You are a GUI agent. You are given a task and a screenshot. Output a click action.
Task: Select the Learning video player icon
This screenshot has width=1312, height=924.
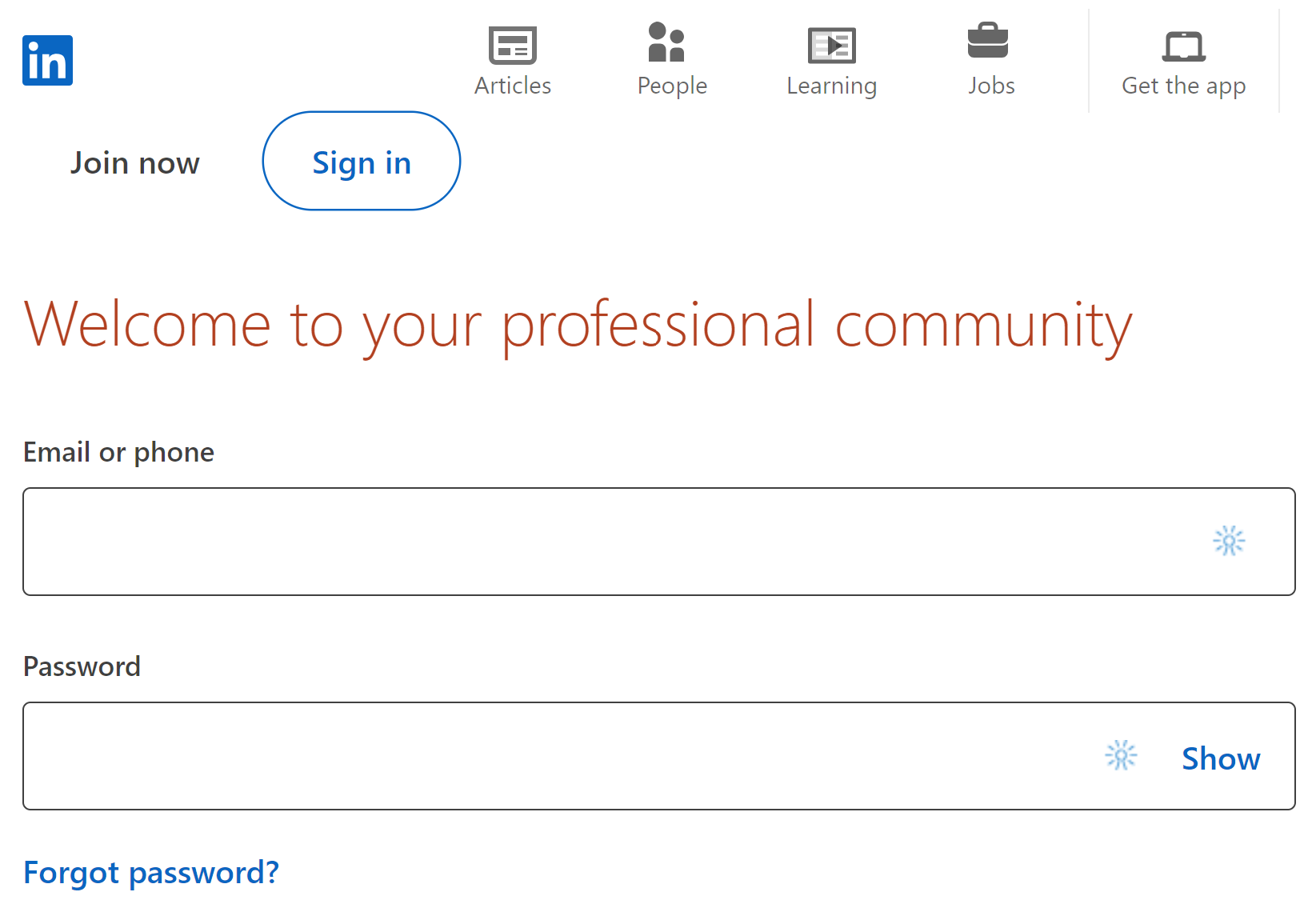tap(832, 46)
